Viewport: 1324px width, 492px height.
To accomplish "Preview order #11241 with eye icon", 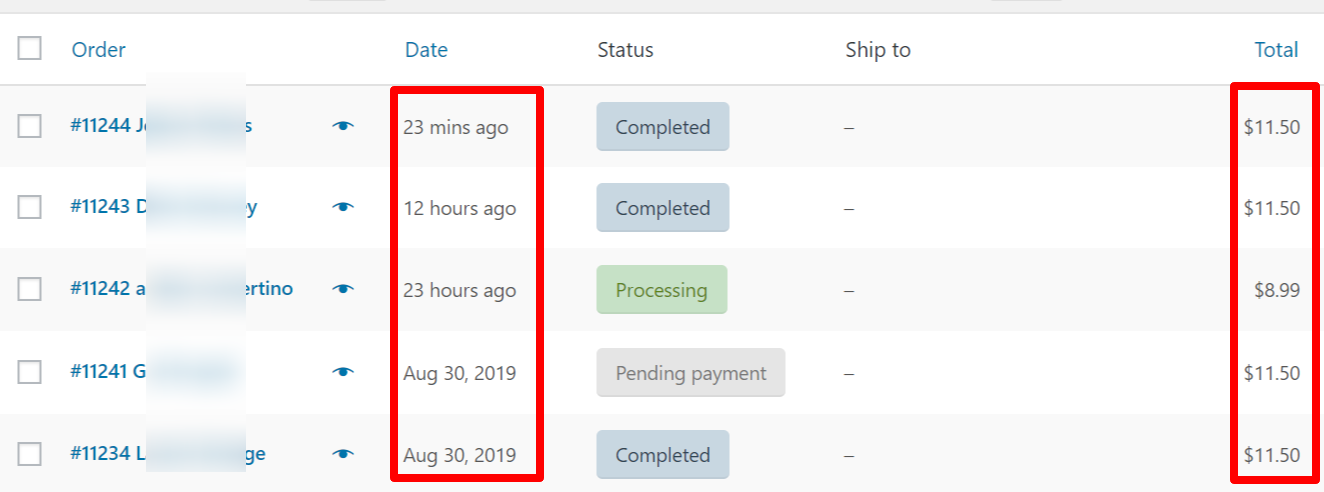I will [x=343, y=372].
